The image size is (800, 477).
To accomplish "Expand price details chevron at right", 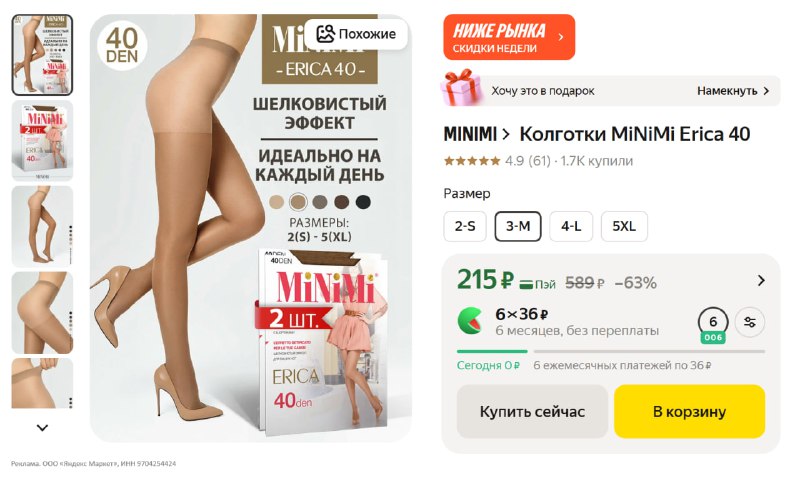I will tap(761, 281).
